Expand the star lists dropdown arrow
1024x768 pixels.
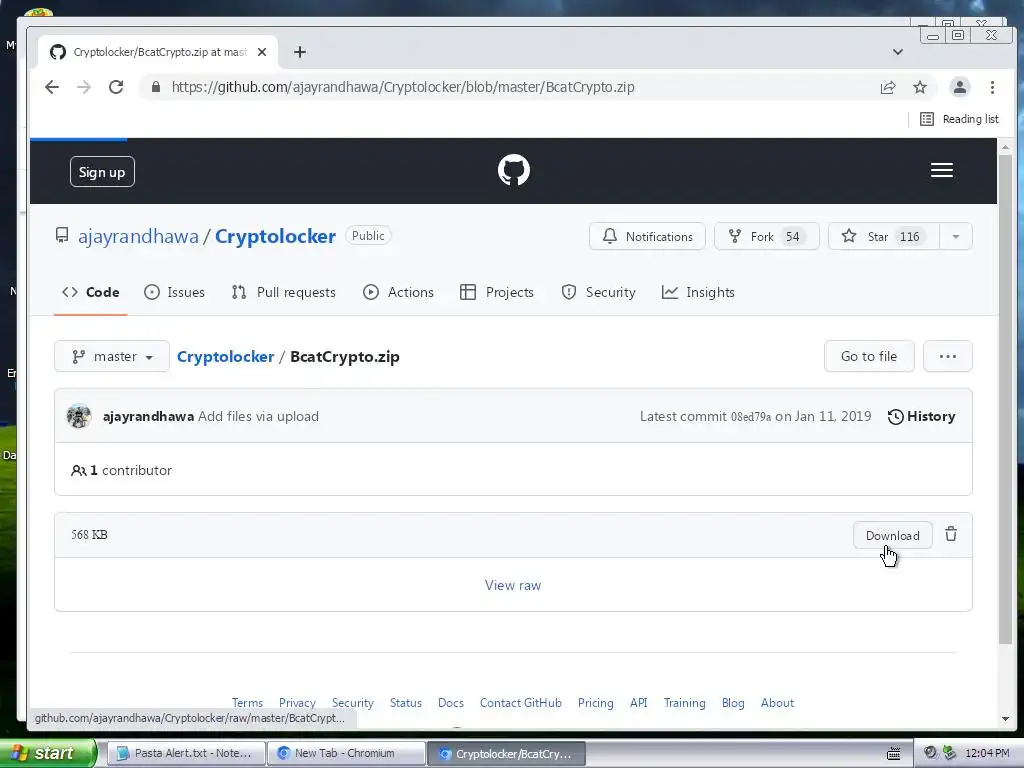click(x=956, y=236)
